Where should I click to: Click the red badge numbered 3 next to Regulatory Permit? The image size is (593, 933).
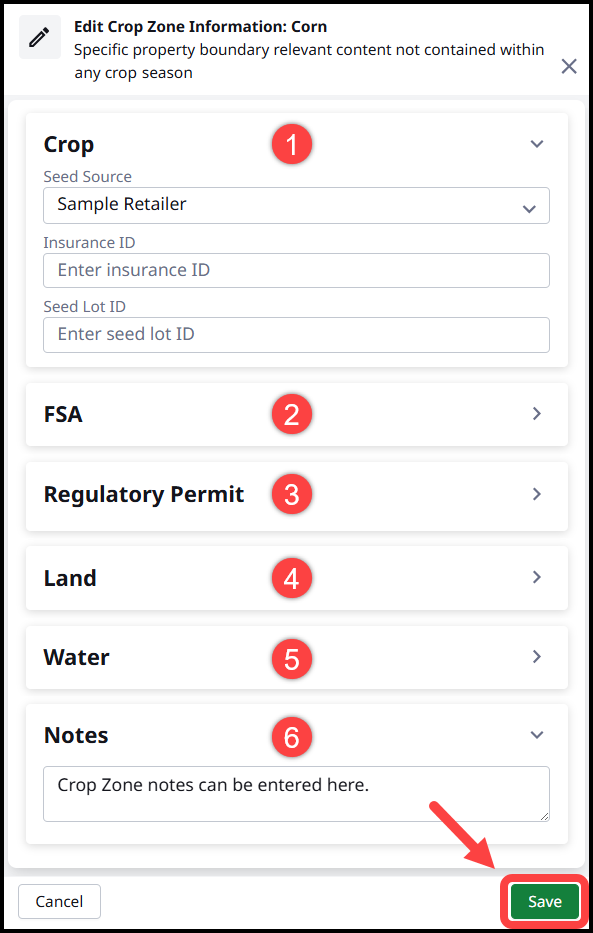tap(291, 494)
